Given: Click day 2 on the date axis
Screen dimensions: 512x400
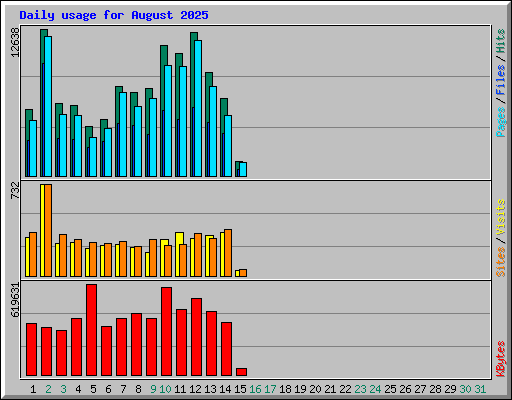Looking at the screenshot, I should click(48, 389).
